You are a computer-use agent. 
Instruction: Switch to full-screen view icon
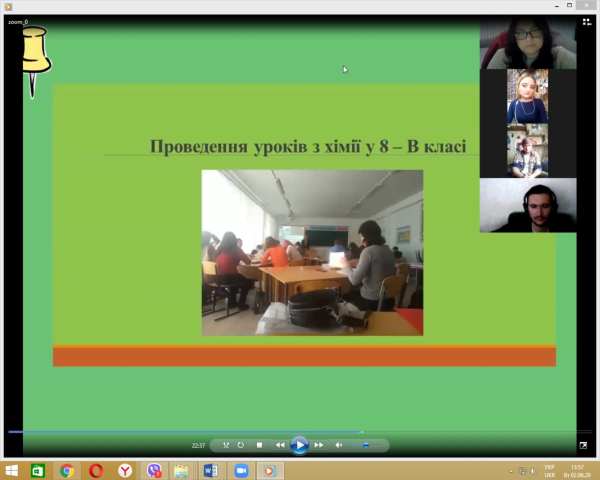click(583, 445)
